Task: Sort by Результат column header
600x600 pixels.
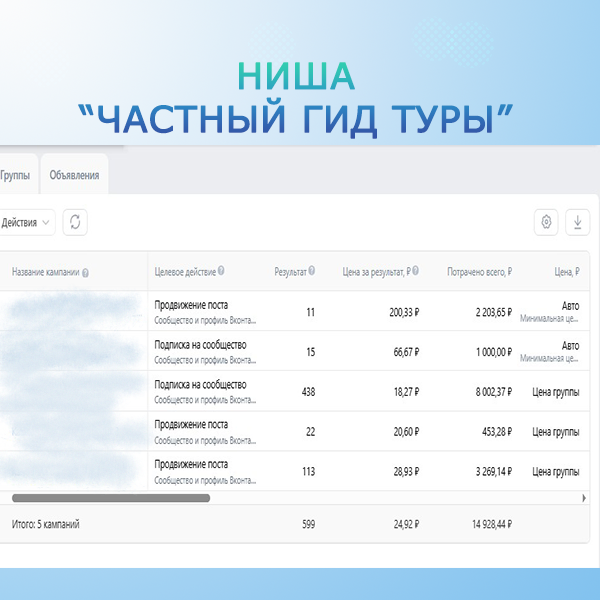Action: pyautogui.click(x=290, y=272)
